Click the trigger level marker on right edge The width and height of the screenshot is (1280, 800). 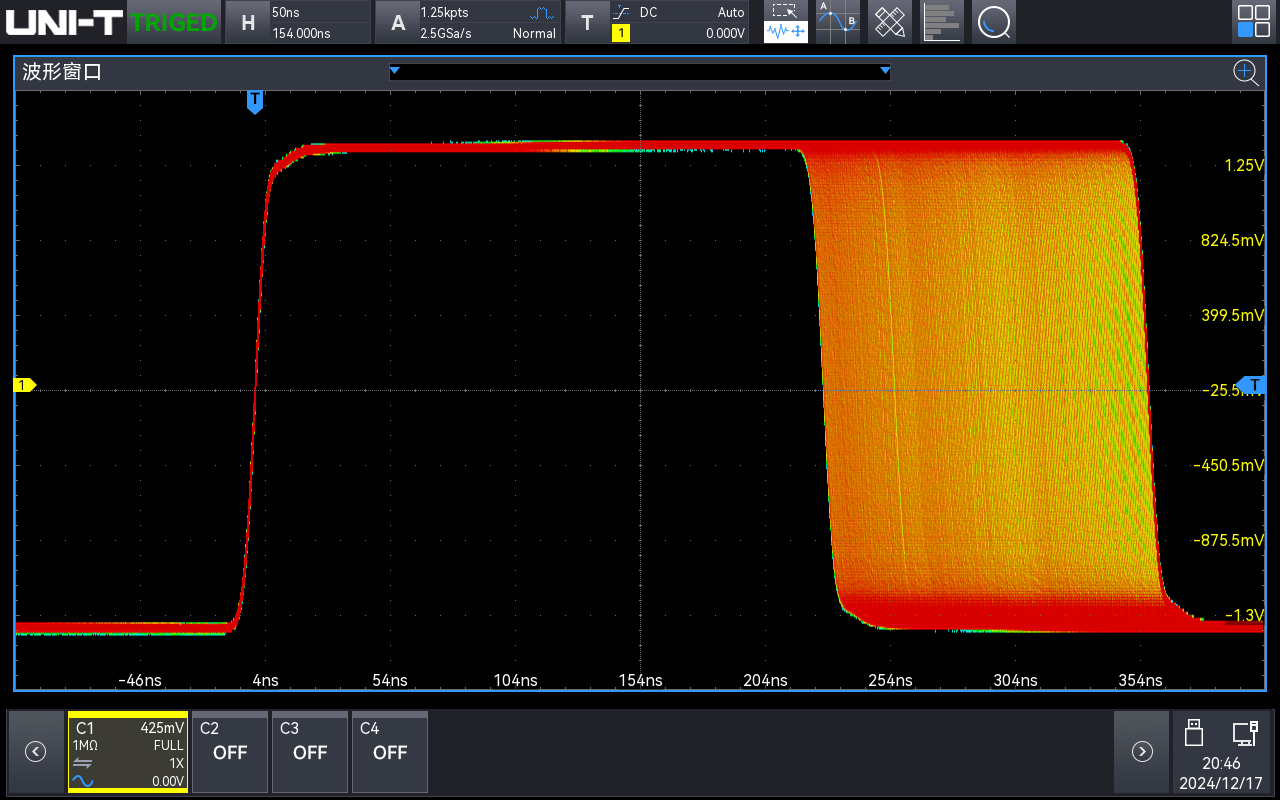tap(1253, 385)
